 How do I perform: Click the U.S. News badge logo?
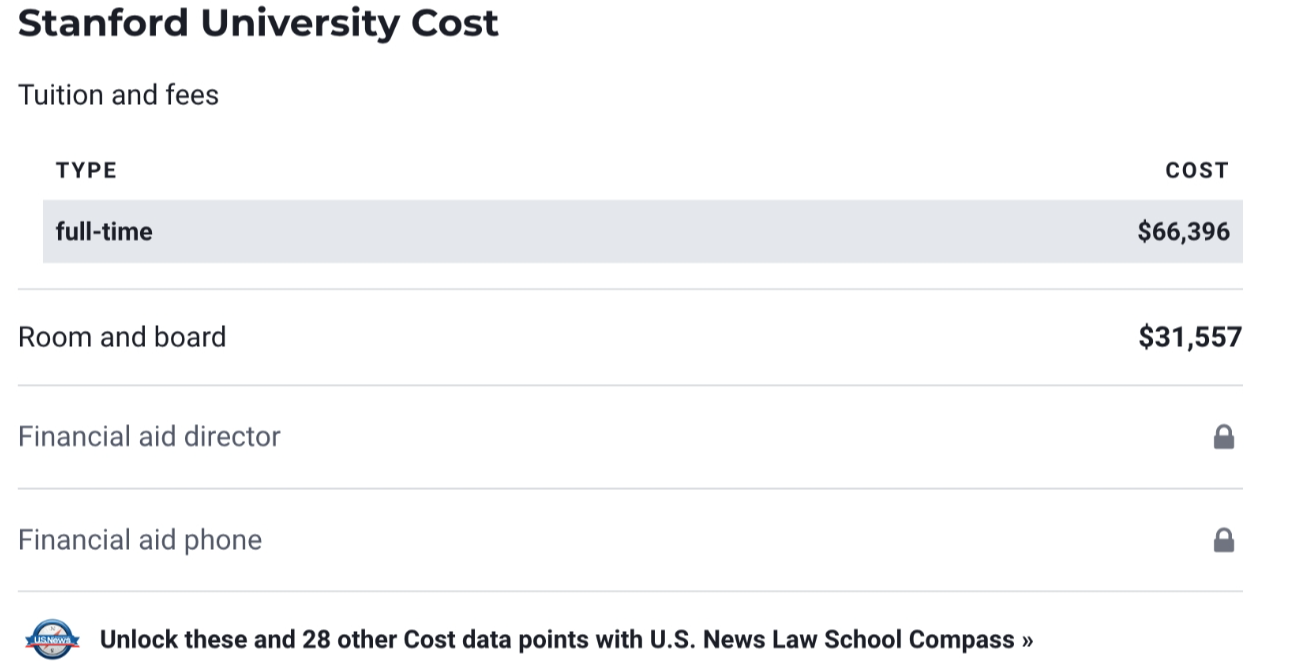52,640
